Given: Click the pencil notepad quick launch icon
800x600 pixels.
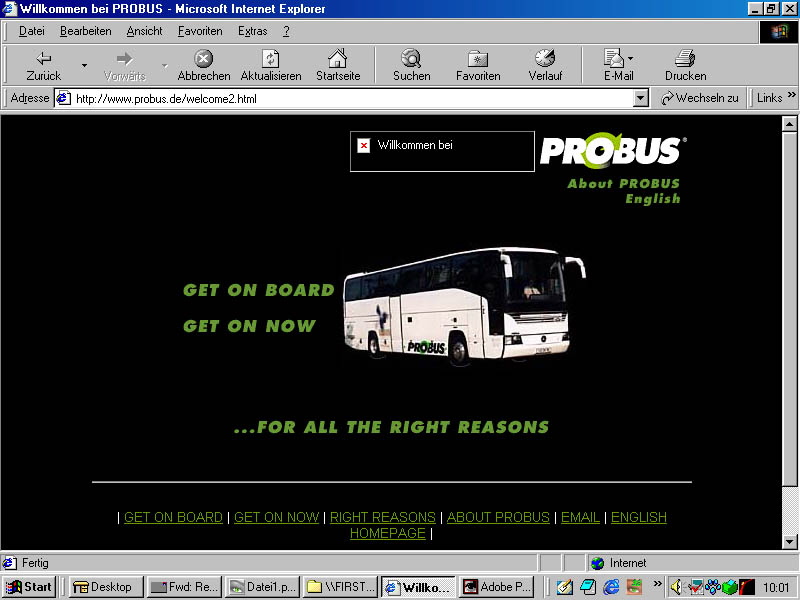Looking at the screenshot, I should click(x=565, y=587).
